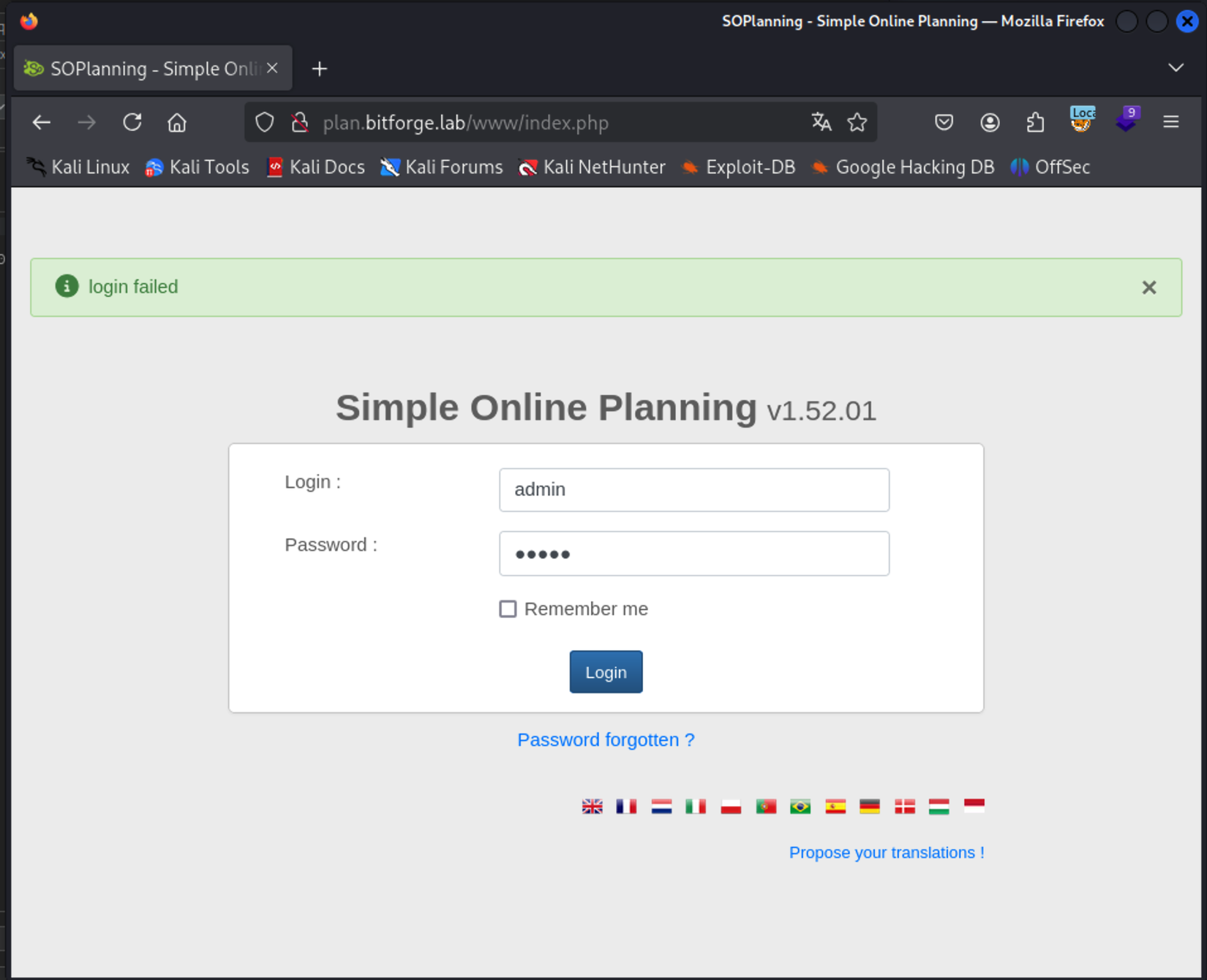1207x980 pixels.
Task: Reload the current page
Action: [x=132, y=122]
